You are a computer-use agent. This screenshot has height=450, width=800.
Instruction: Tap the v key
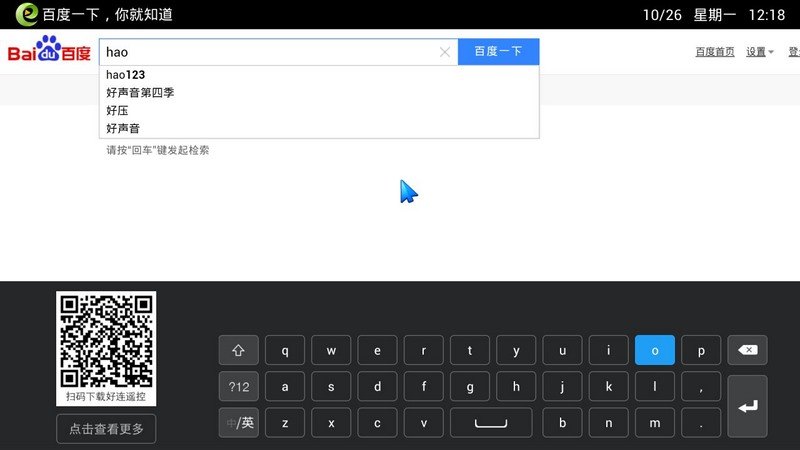pyautogui.click(x=423, y=423)
